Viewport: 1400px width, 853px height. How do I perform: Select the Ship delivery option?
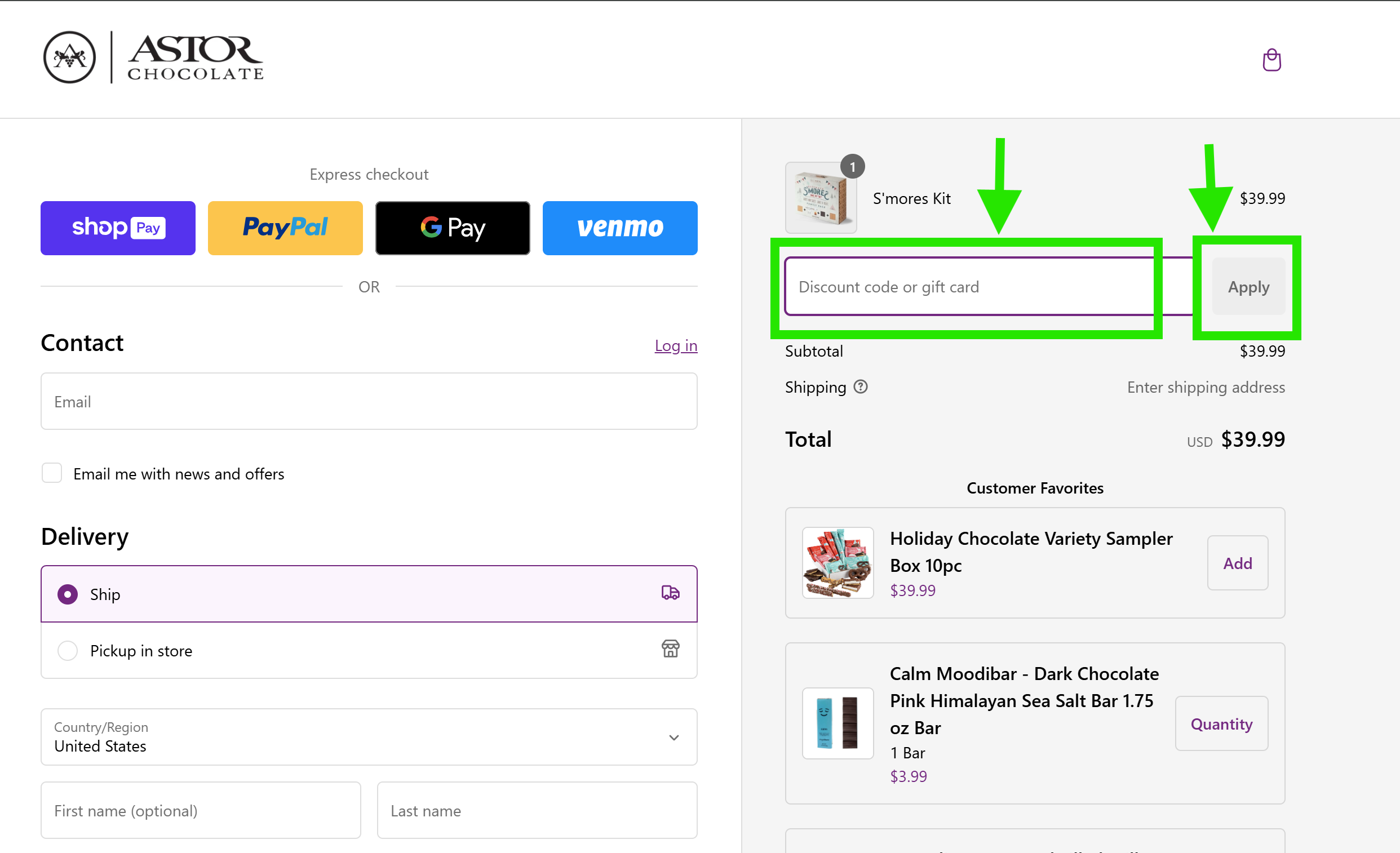(369, 594)
